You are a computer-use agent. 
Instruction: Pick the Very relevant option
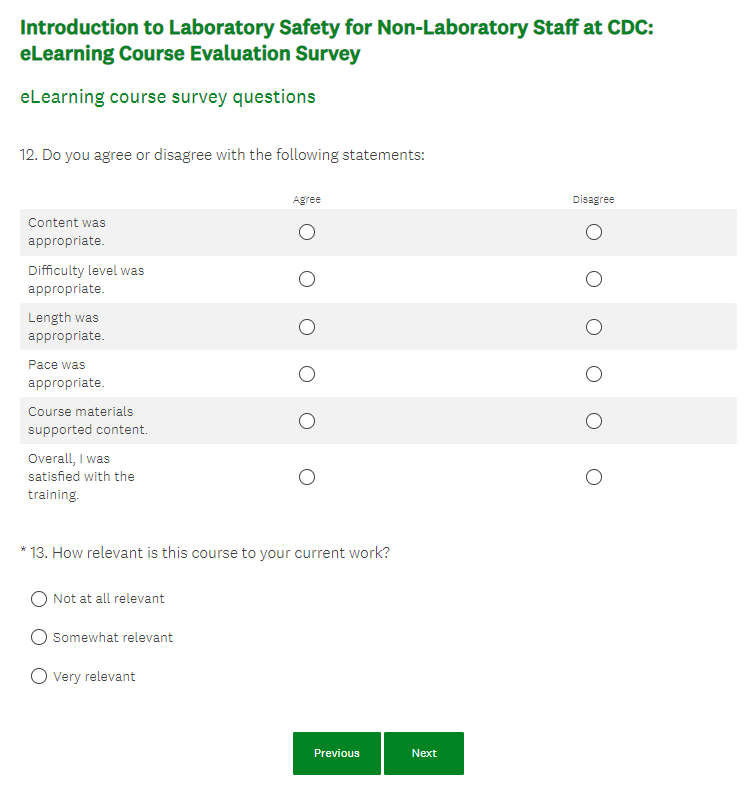click(39, 676)
